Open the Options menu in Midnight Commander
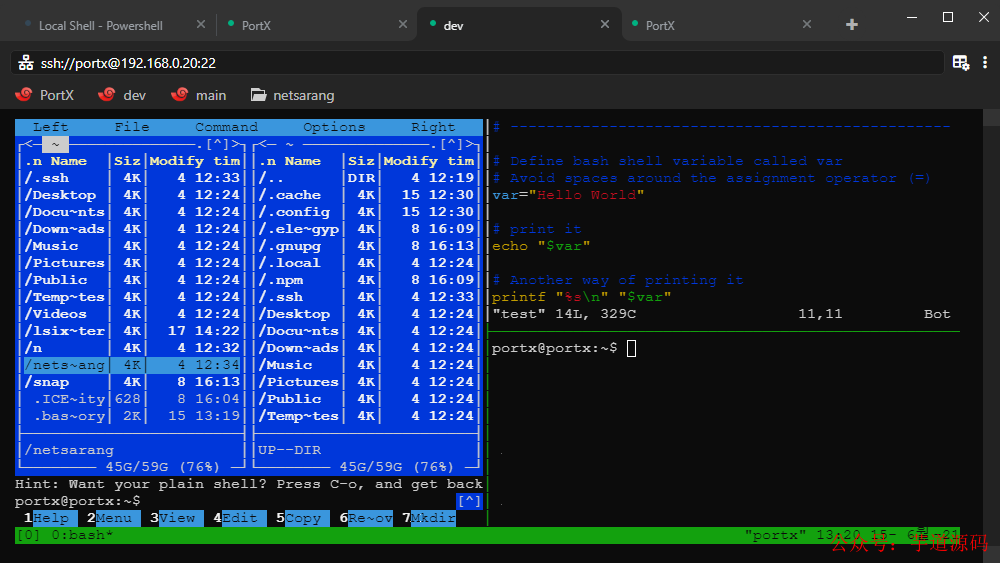This screenshot has width=1000, height=563. click(334, 127)
